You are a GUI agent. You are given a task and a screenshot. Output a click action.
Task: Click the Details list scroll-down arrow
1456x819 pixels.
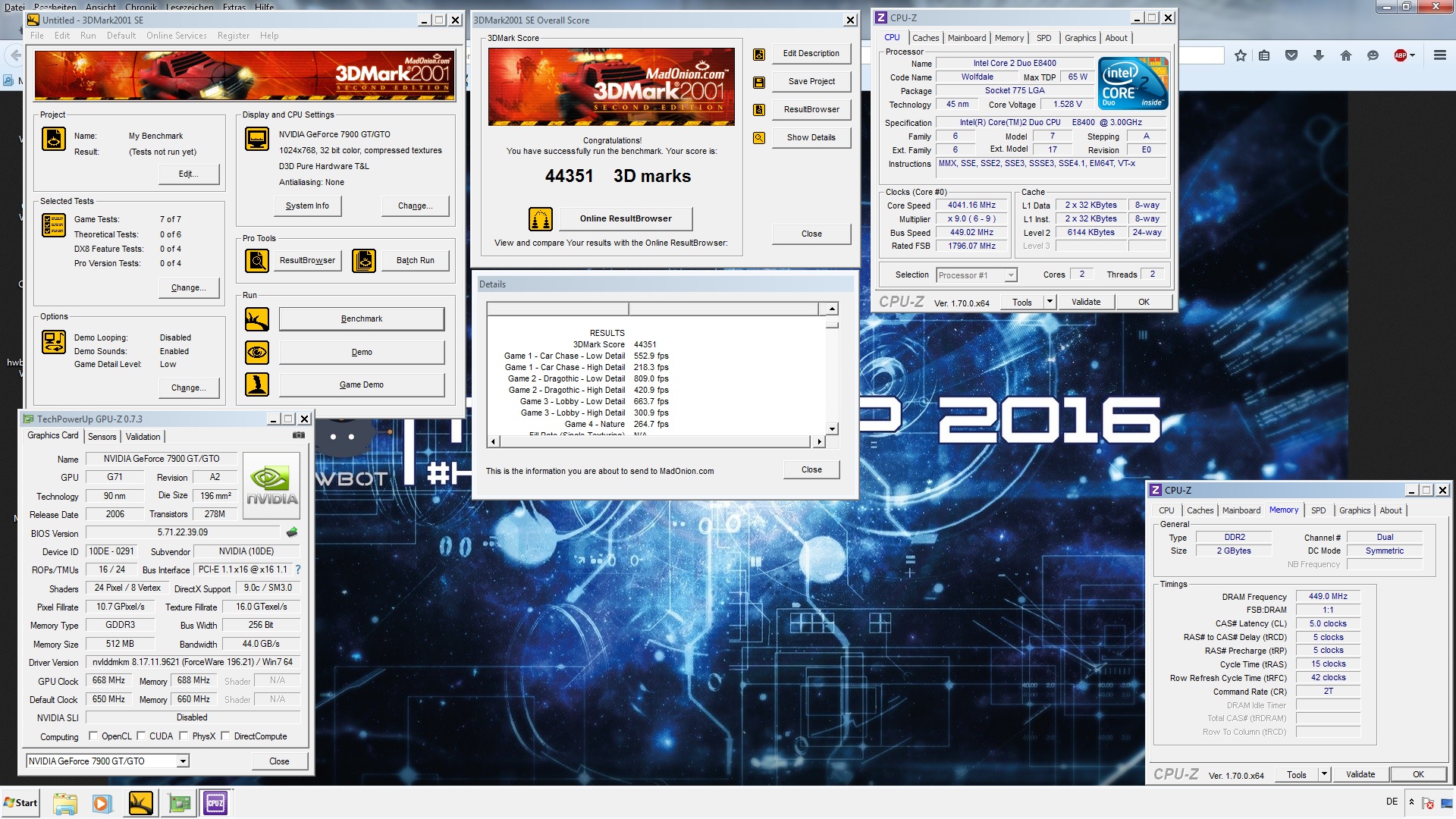tap(832, 429)
